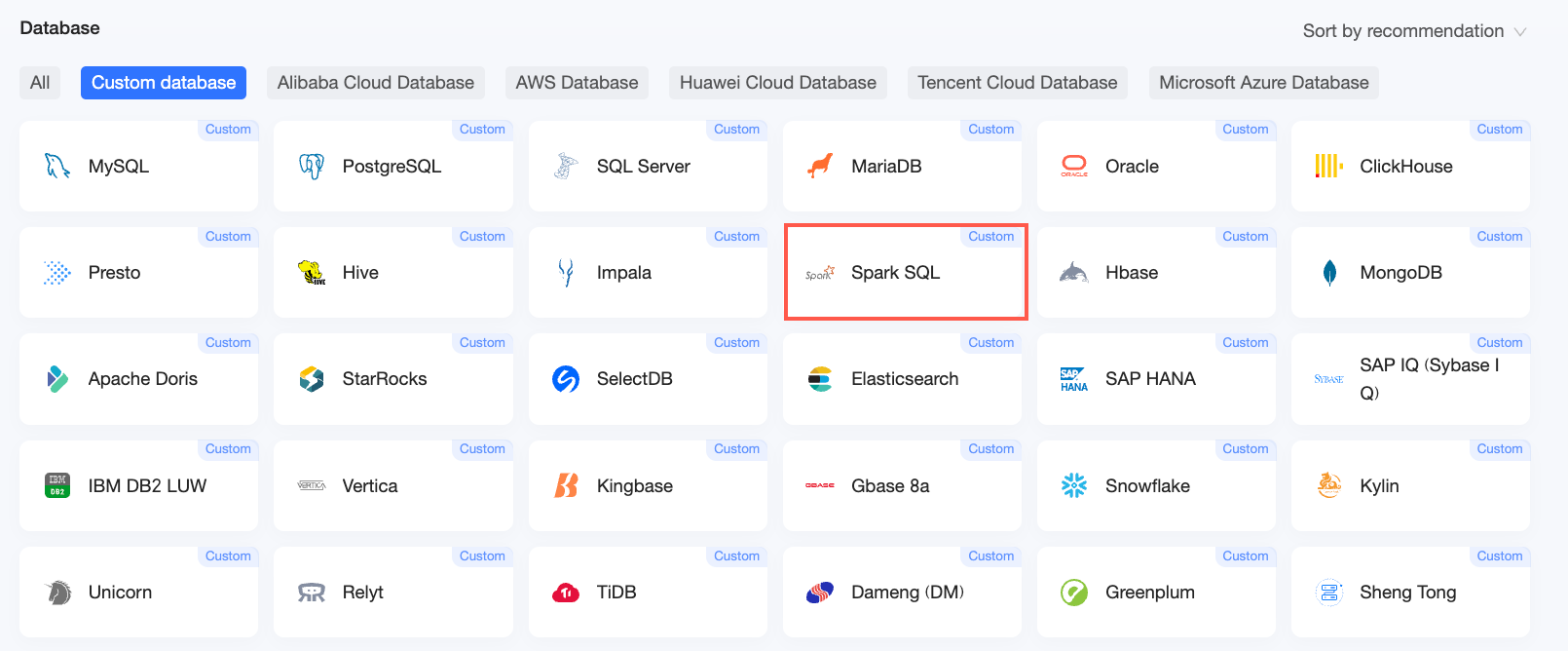Pick the ClickHouse label text

(x=1406, y=167)
